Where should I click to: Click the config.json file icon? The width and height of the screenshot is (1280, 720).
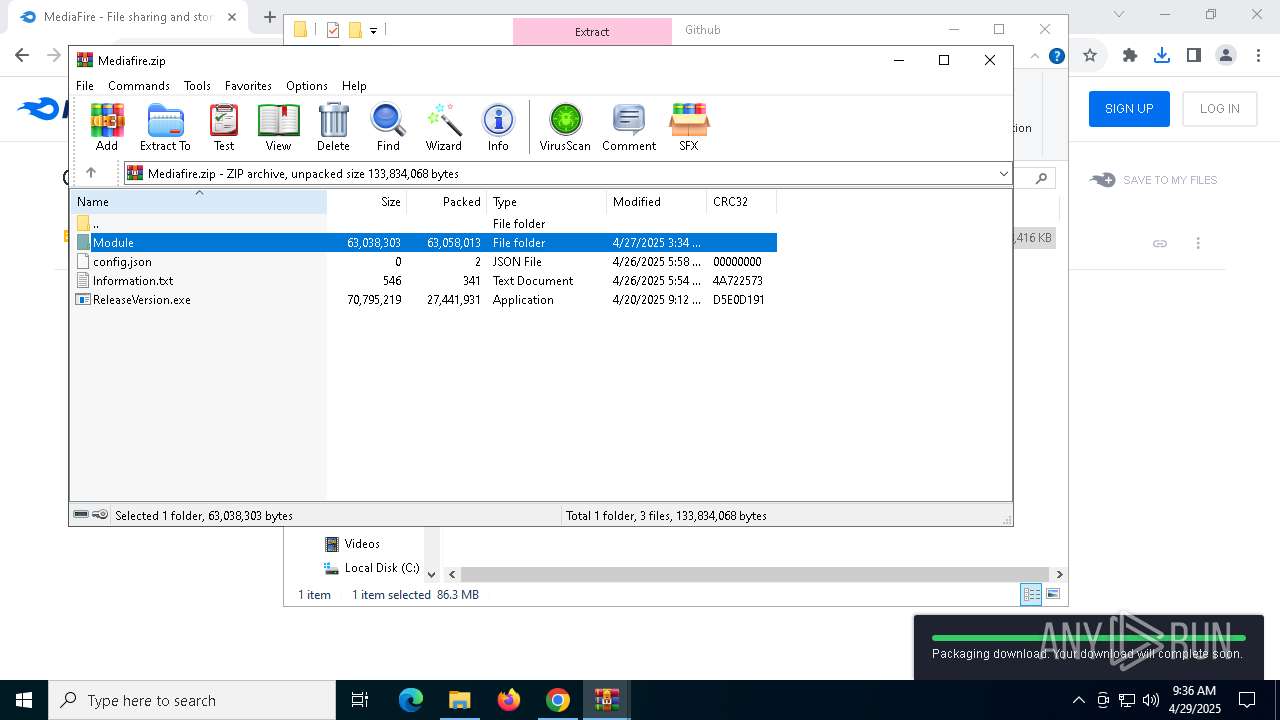point(83,261)
